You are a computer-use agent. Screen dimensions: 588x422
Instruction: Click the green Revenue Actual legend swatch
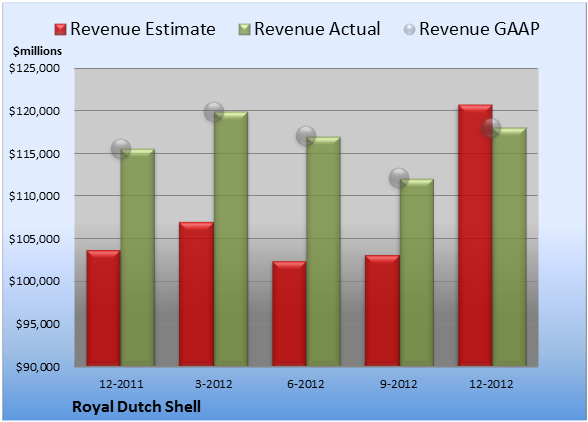(244, 30)
